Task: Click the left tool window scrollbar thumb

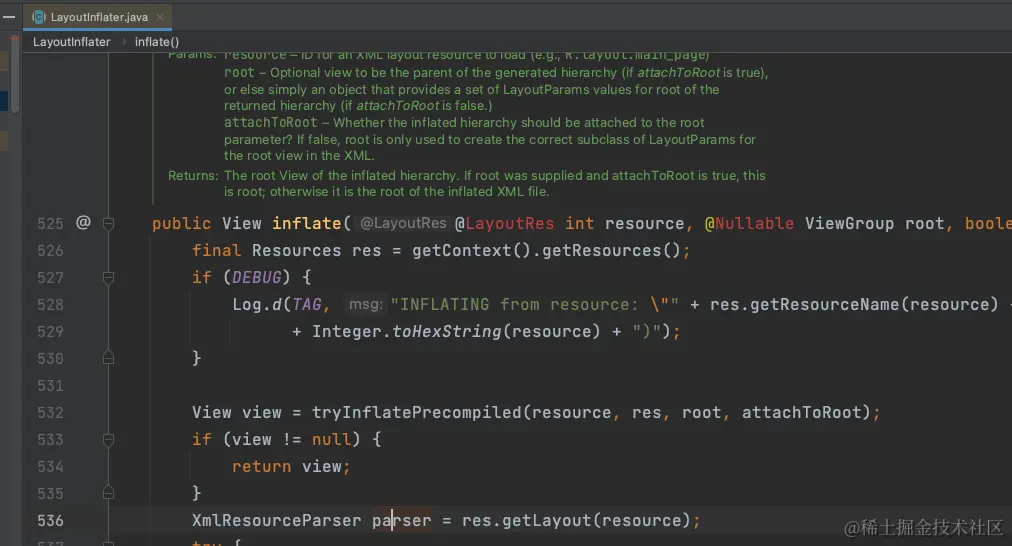Action: [15, 76]
